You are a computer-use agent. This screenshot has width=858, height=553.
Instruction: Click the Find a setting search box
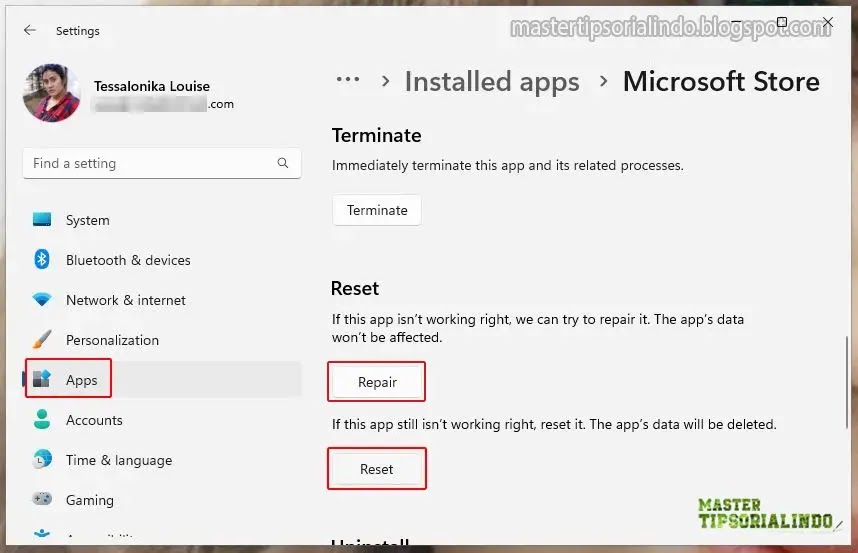[x=162, y=163]
